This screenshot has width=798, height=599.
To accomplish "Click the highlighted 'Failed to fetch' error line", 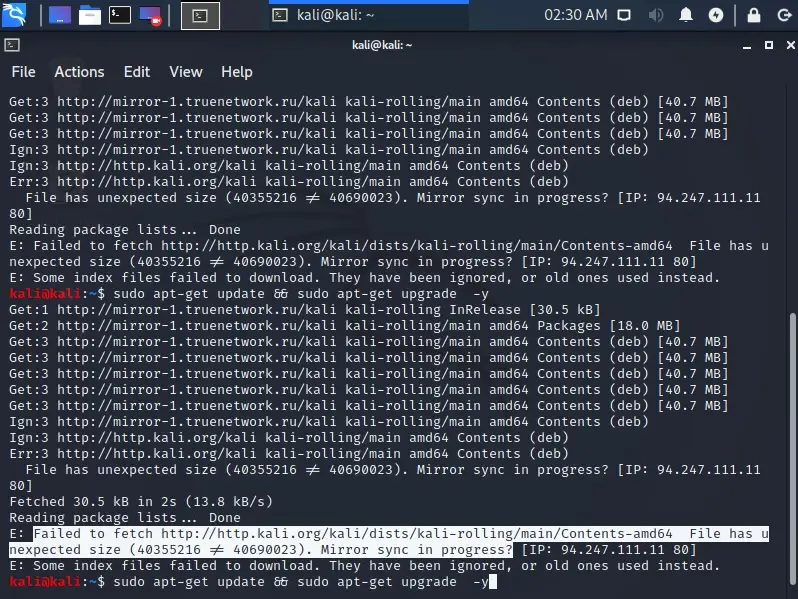I will pos(389,541).
